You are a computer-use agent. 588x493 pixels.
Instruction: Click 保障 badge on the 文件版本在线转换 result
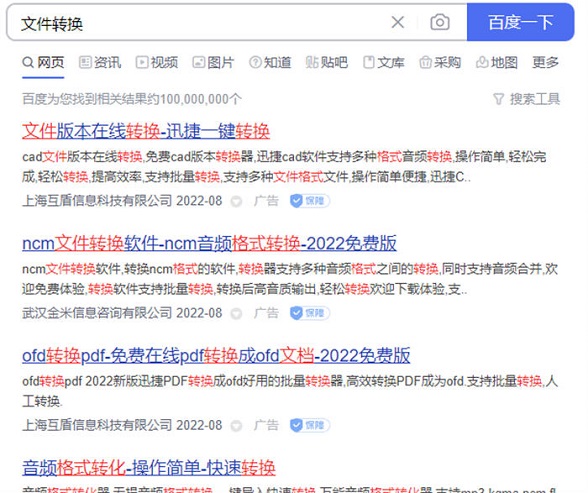pyautogui.click(x=310, y=201)
